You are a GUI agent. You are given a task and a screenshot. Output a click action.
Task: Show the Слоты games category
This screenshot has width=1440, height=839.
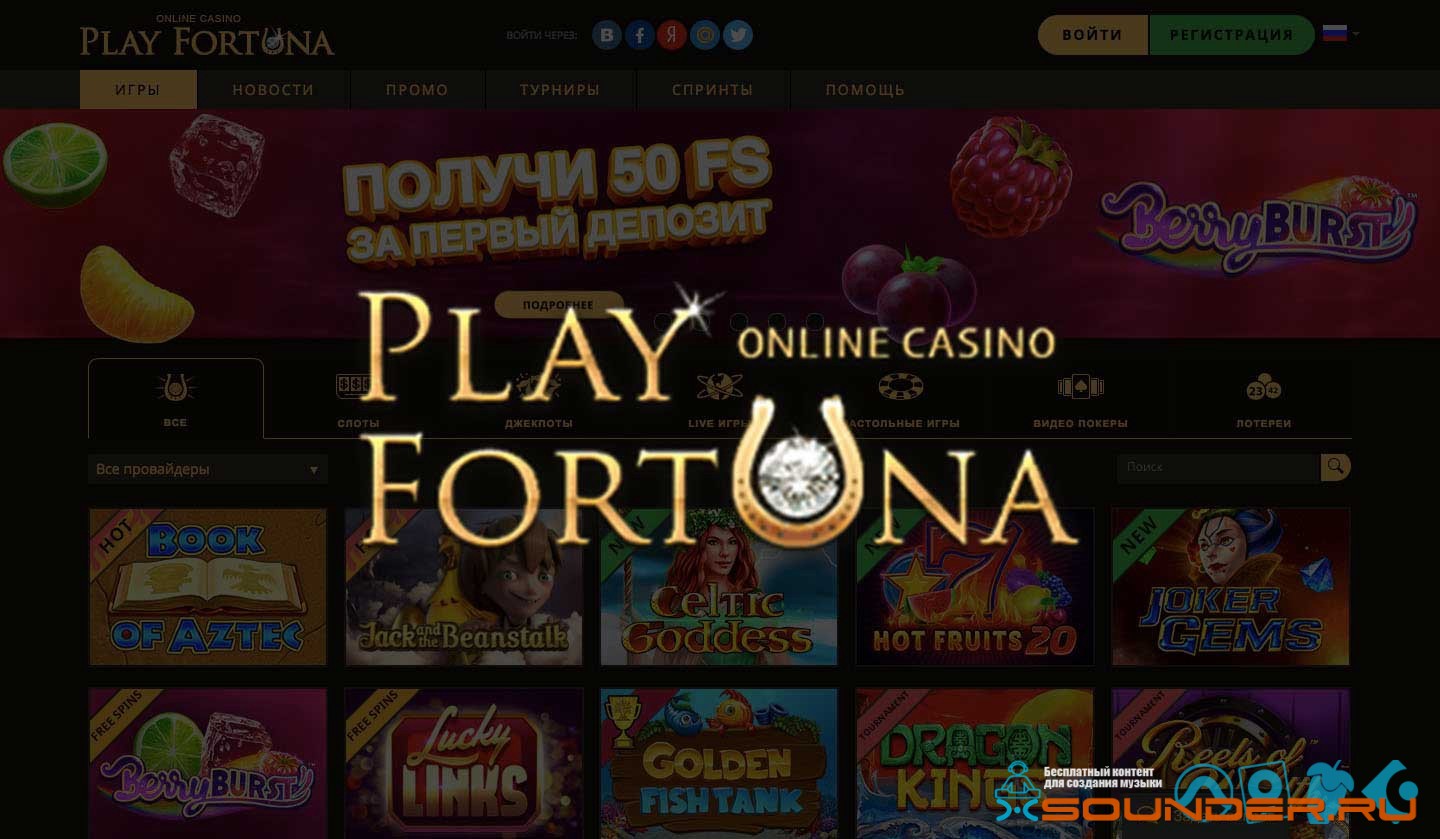[358, 401]
